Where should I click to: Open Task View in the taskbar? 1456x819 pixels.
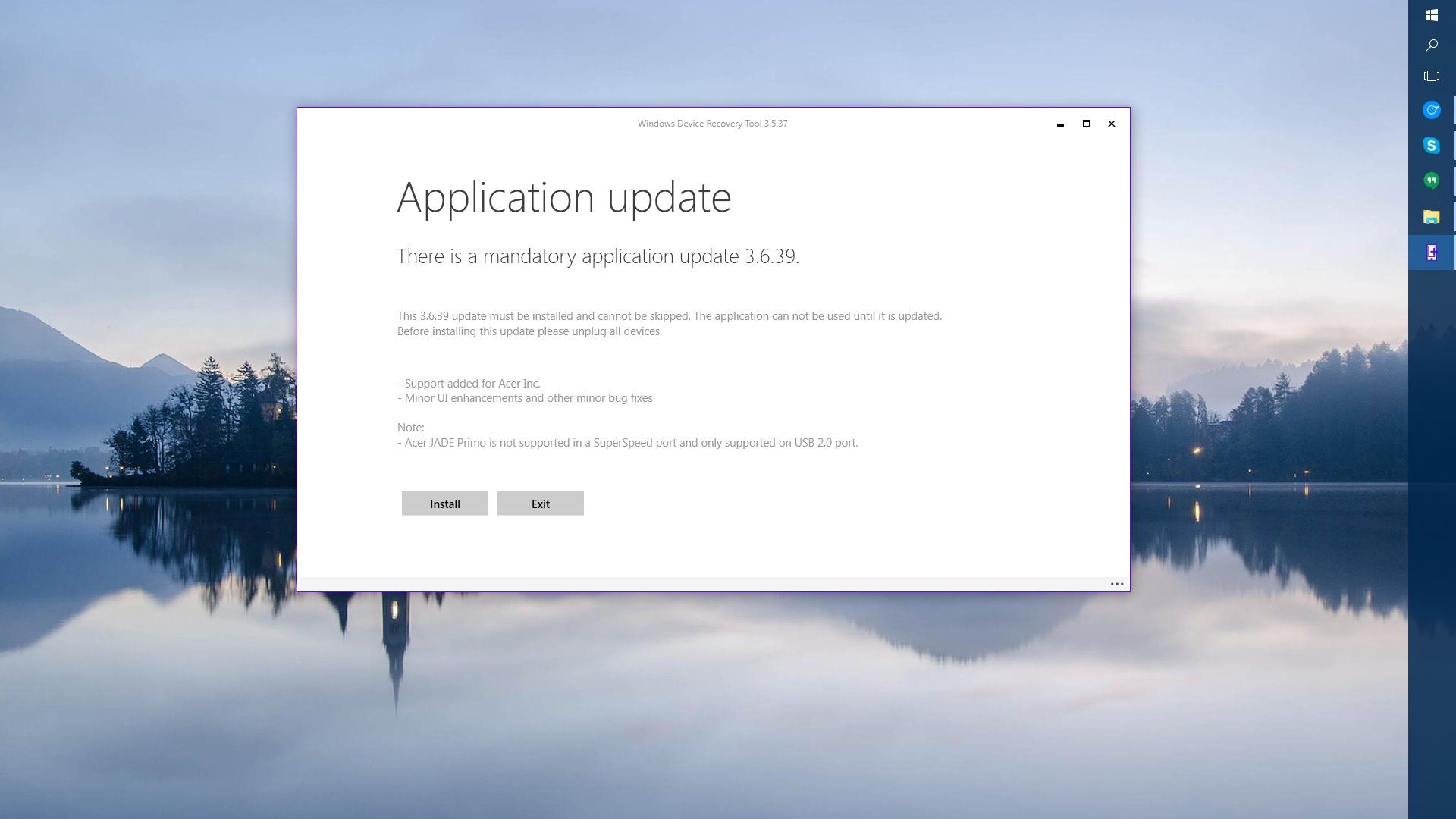1432,76
